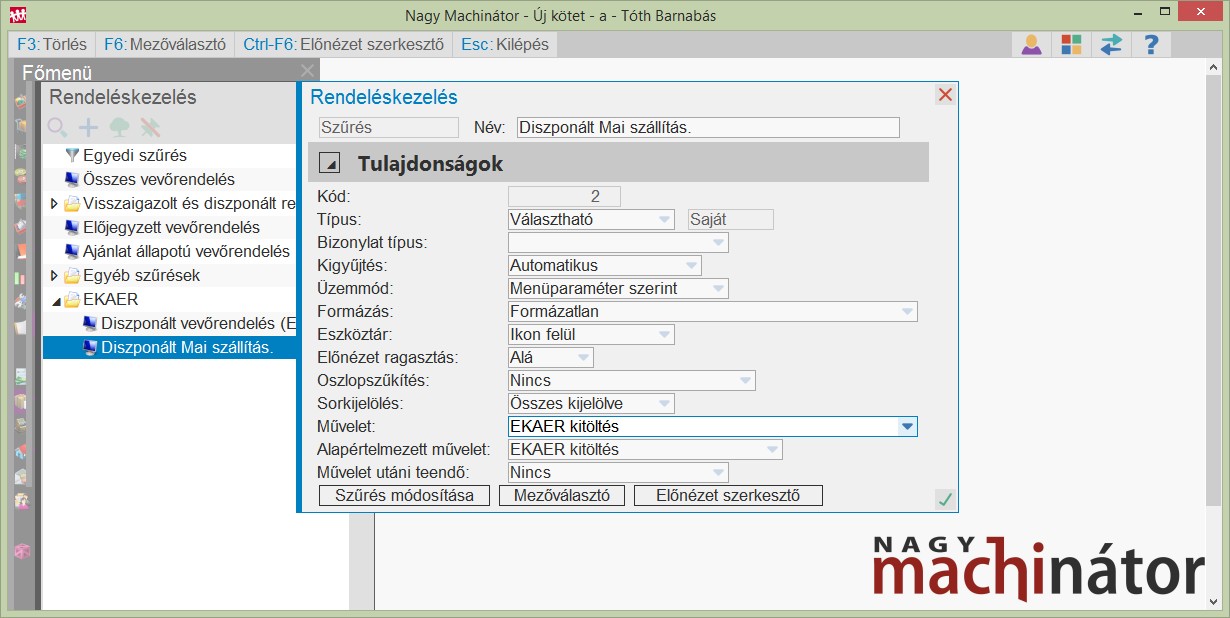Open the Üzemmód dropdown showing Menüparaméter szerint
Viewport: 1230px width, 618px height.
pos(618,288)
